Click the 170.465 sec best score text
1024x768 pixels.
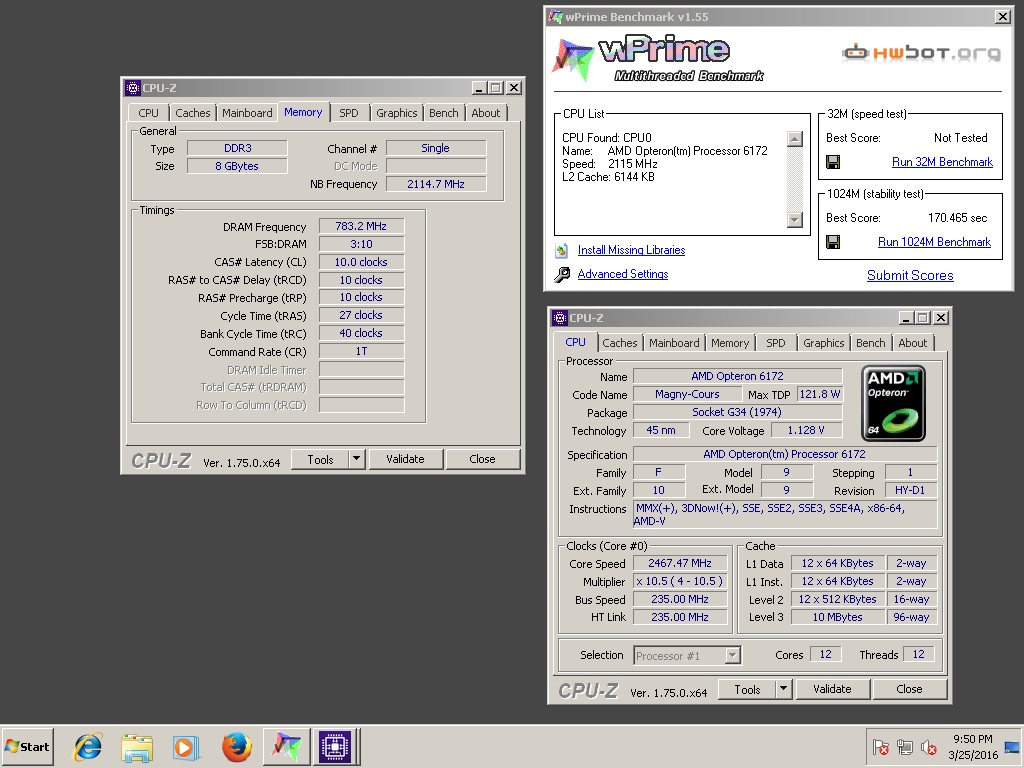[957, 218]
